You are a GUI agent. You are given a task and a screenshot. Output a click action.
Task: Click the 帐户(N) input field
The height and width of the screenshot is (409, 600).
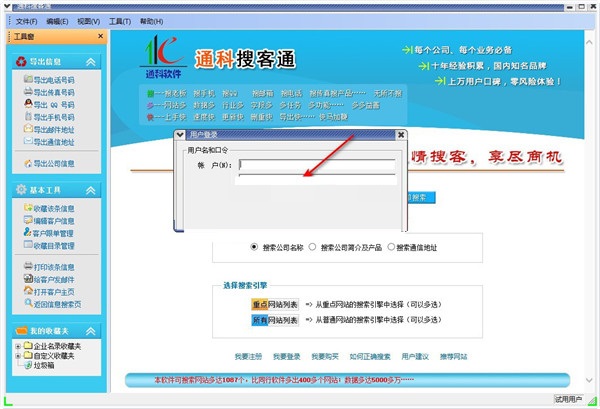[x=317, y=165]
